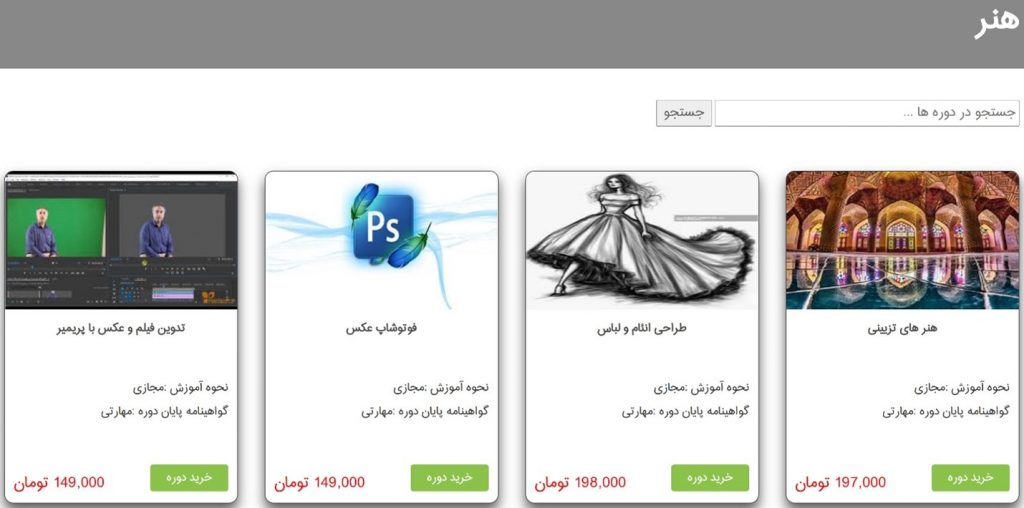Screen dimensions: 1024x508
Task: Click the Premiere course 149,000 تومان price
Action: tap(59, 483)
